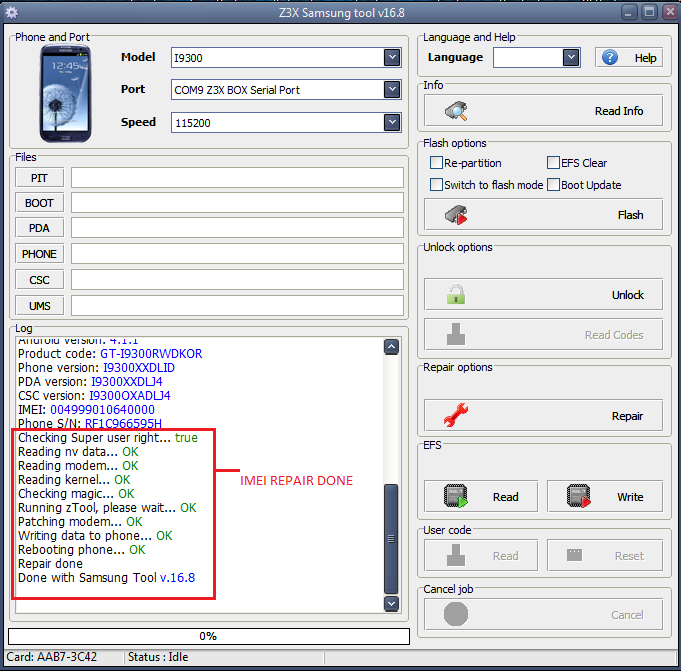
Task: Toggle the EFS Clear checkbox
Action: [553, 162]
